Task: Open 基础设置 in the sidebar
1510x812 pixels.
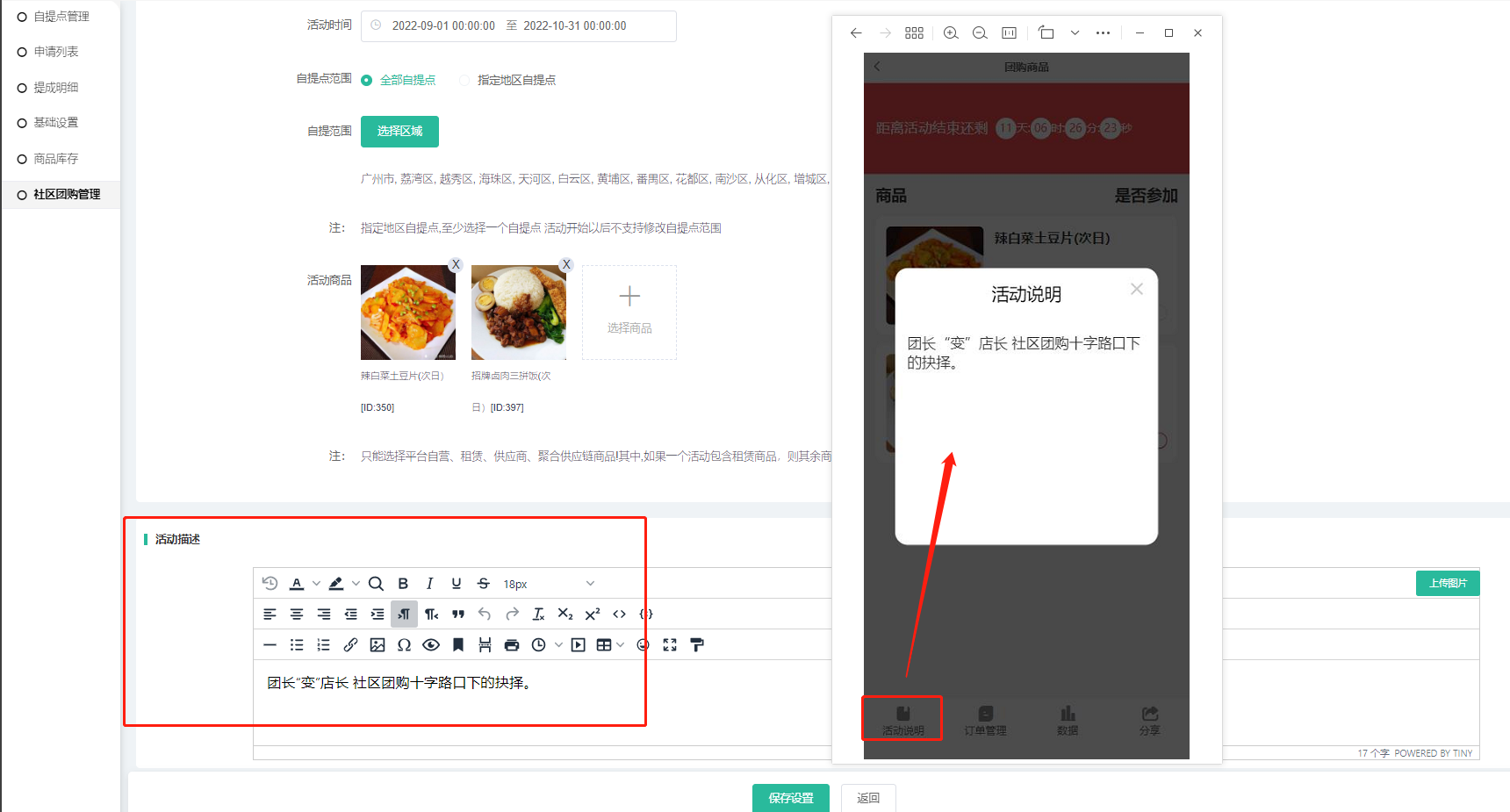Action: [x=55, y=123]
